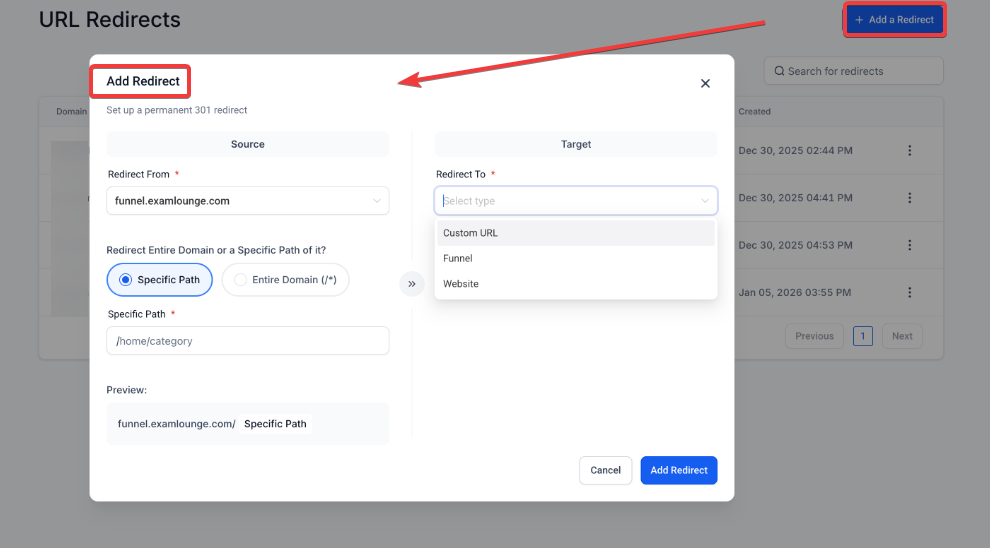The height and width of the screenshot is (548, 990).
Task: Click the double-arrow icon between Source and Target
Action: (412, 284)
